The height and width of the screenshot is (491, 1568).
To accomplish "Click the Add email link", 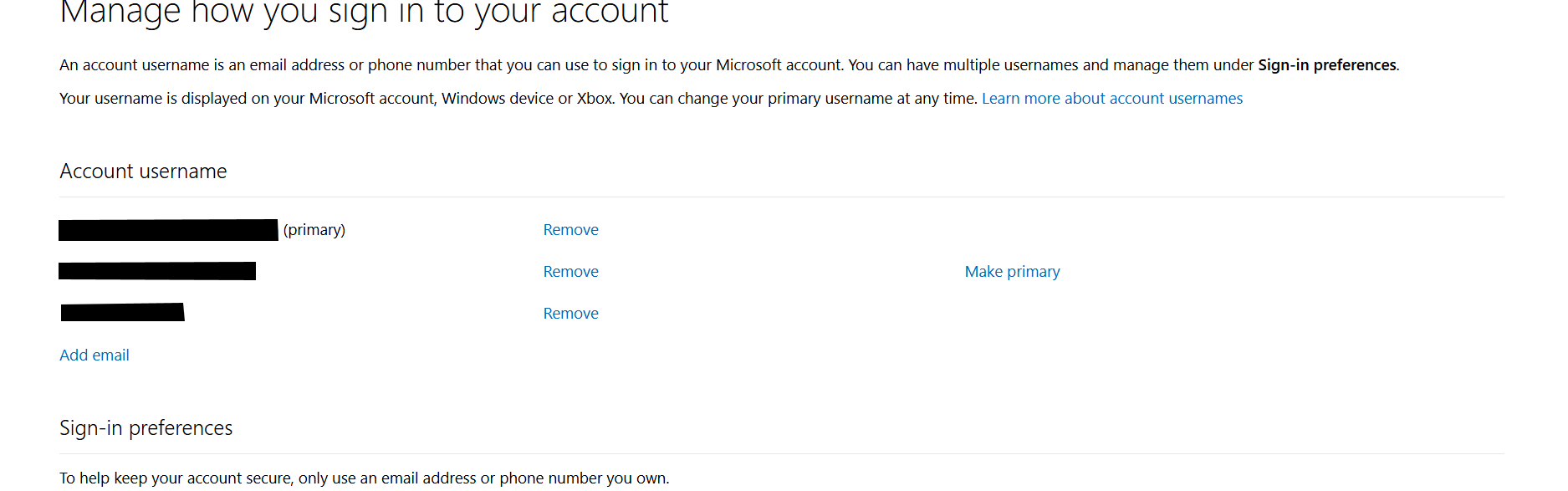I will click(94, 355).
